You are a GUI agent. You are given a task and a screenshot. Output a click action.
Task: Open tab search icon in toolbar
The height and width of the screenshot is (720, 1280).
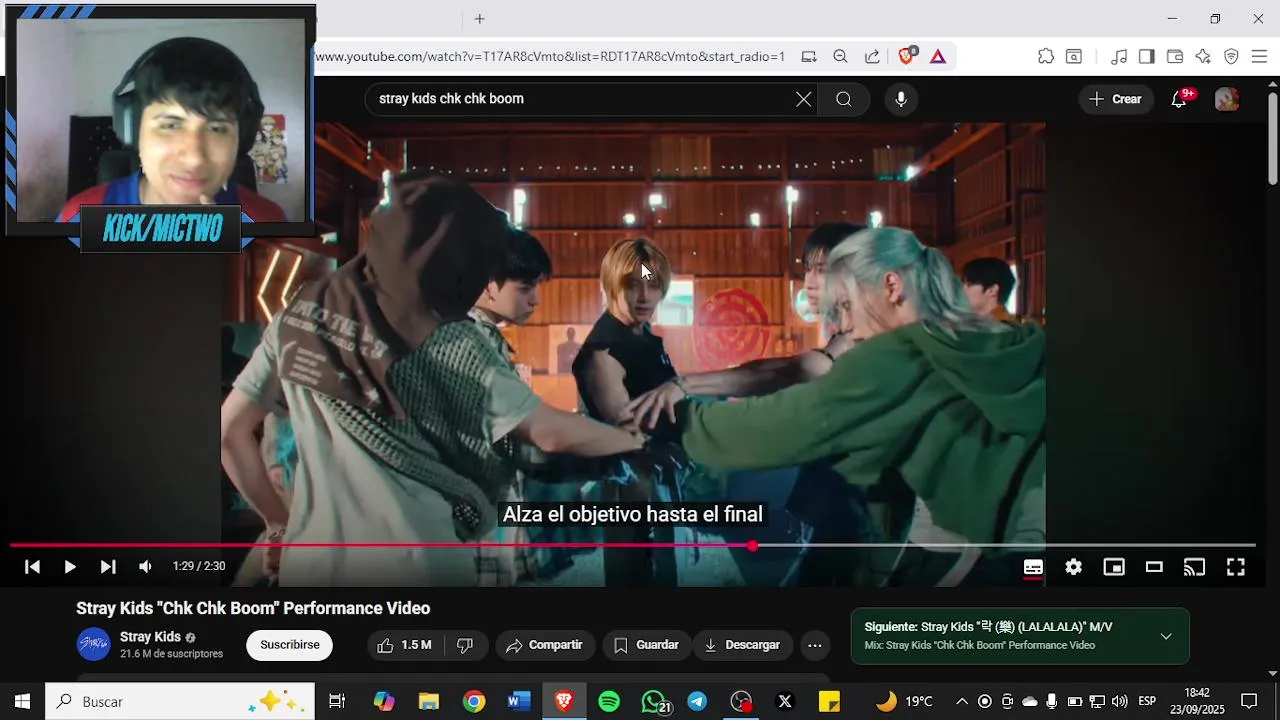1074,57
